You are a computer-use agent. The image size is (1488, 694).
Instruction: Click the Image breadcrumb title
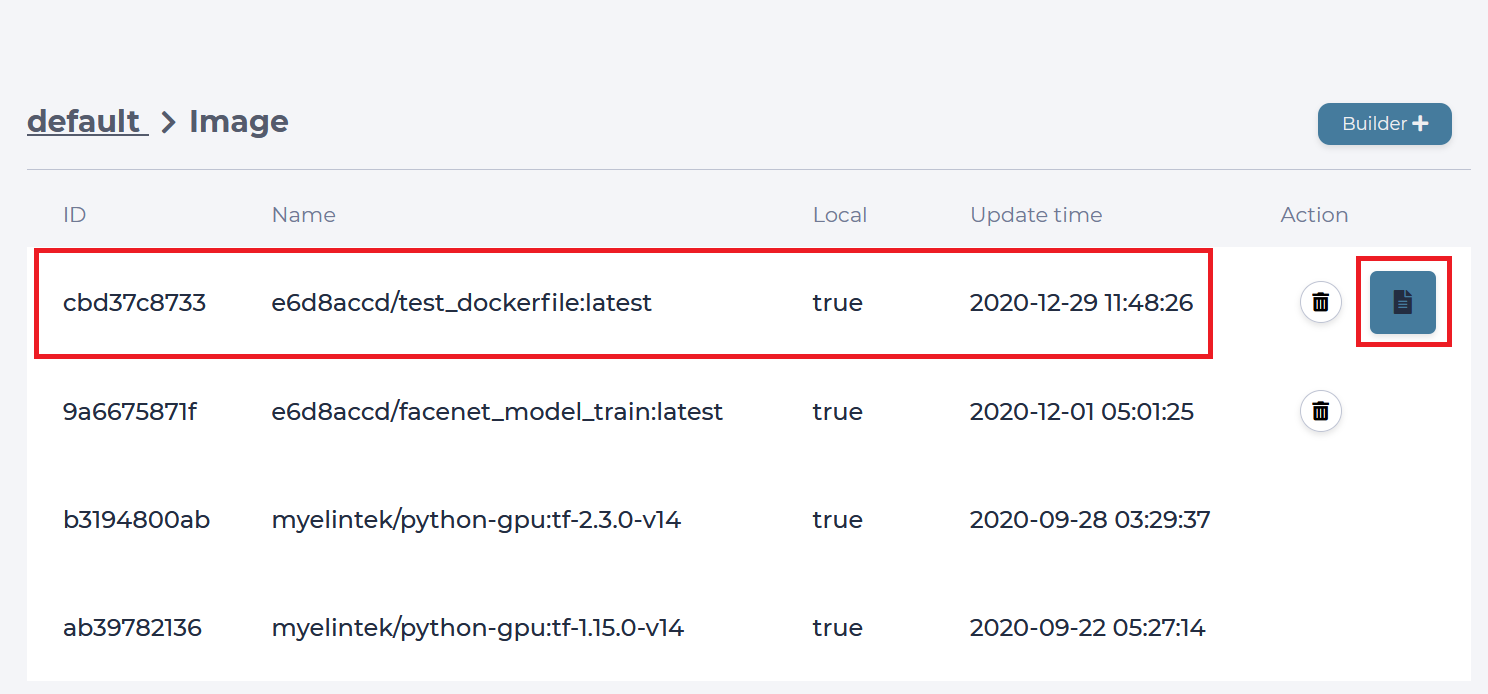pyautogui.click(x=239, y=122)
